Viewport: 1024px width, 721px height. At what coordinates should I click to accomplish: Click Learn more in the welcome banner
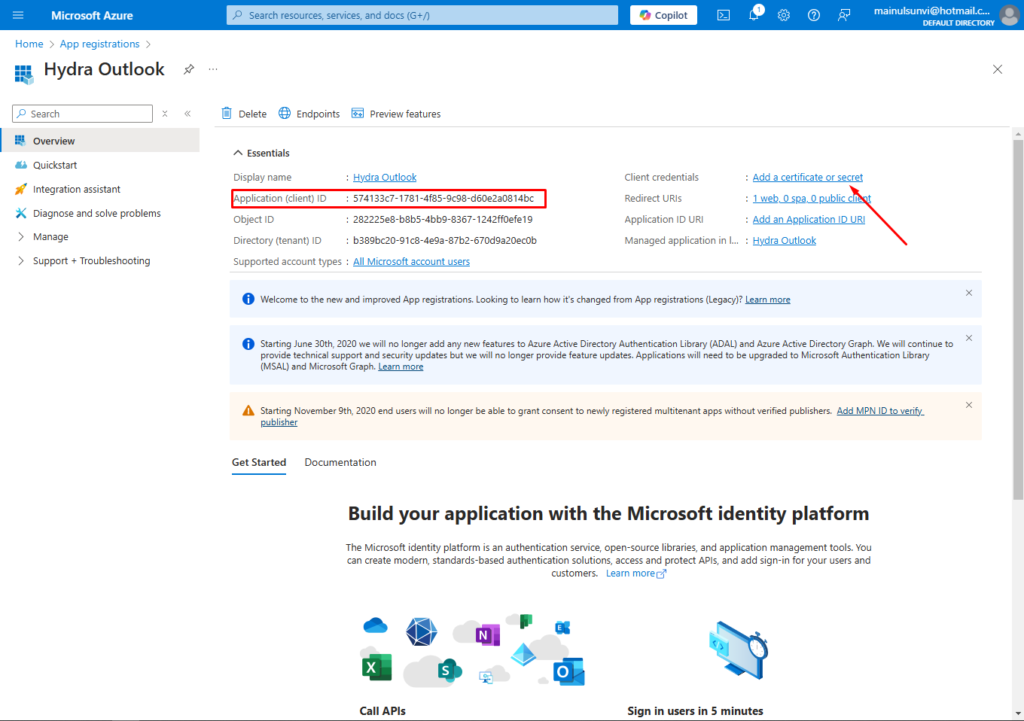click(x=767, y=300)
